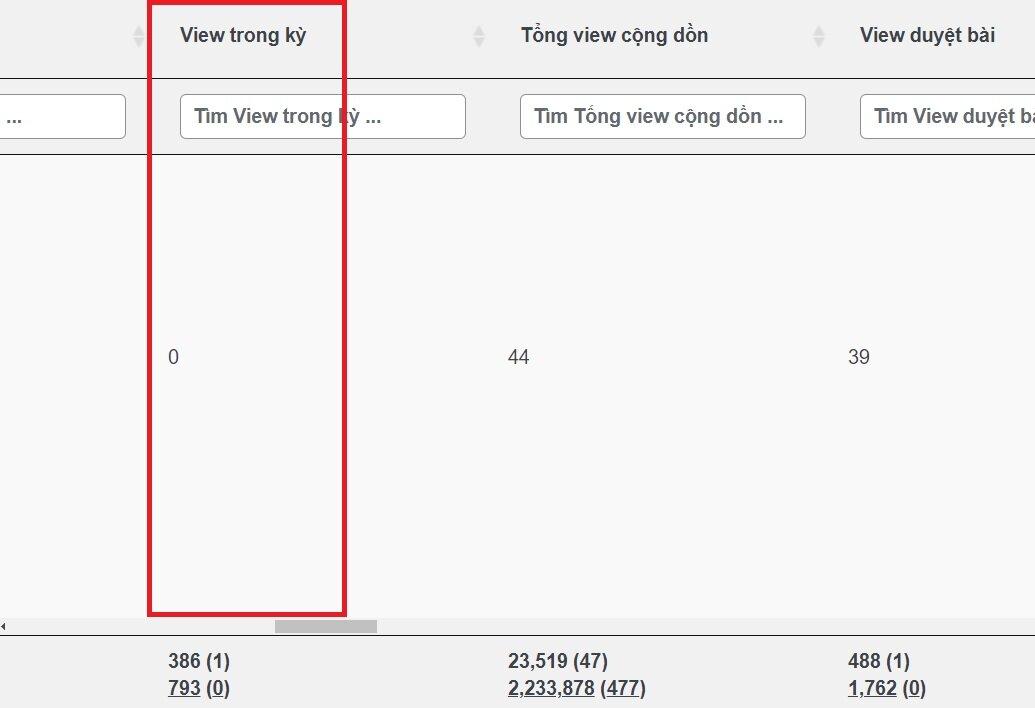Select the cell showing value 39
This screenshot has width=1035, height=708.
pos(860,357)
